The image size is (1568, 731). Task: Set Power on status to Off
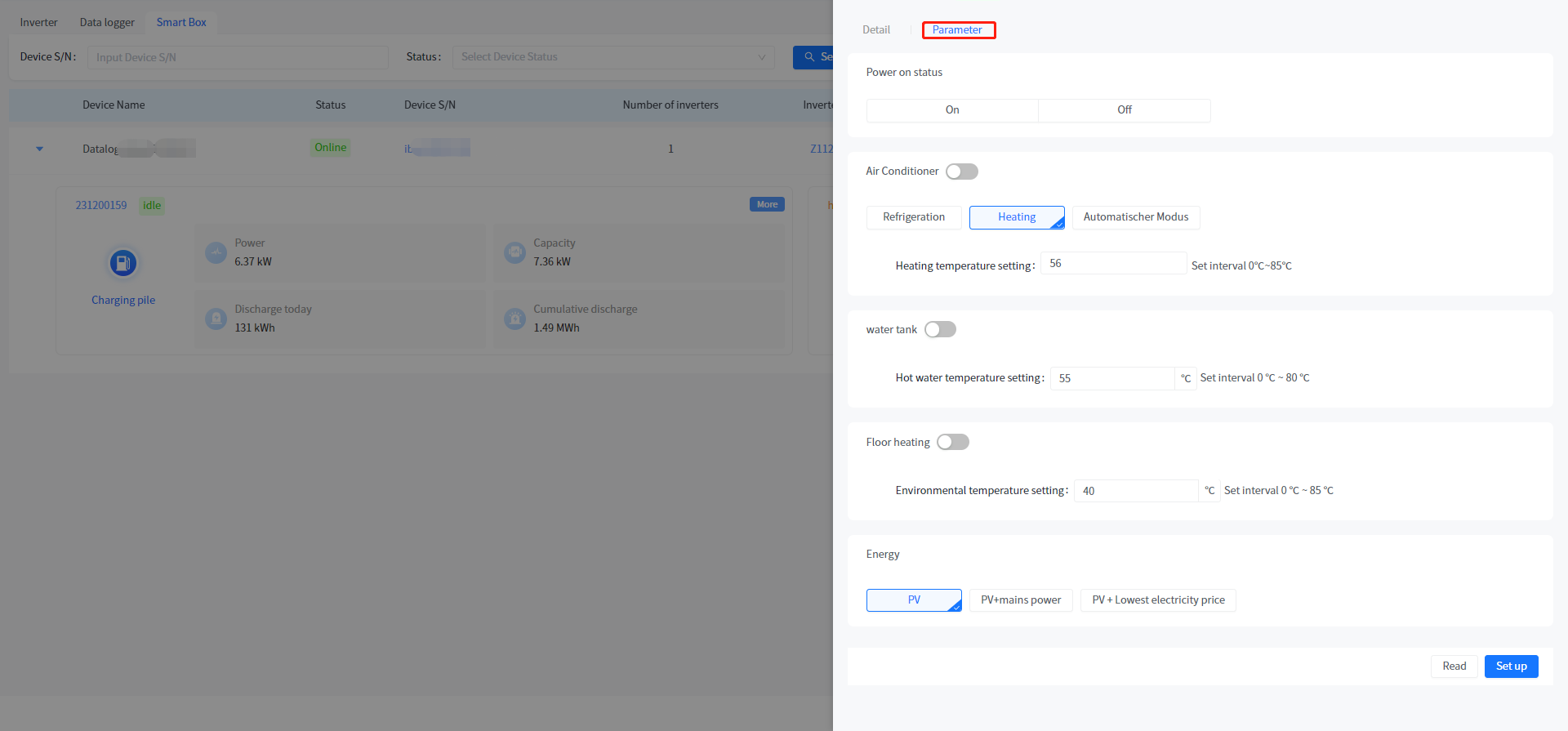point(1124,110)
